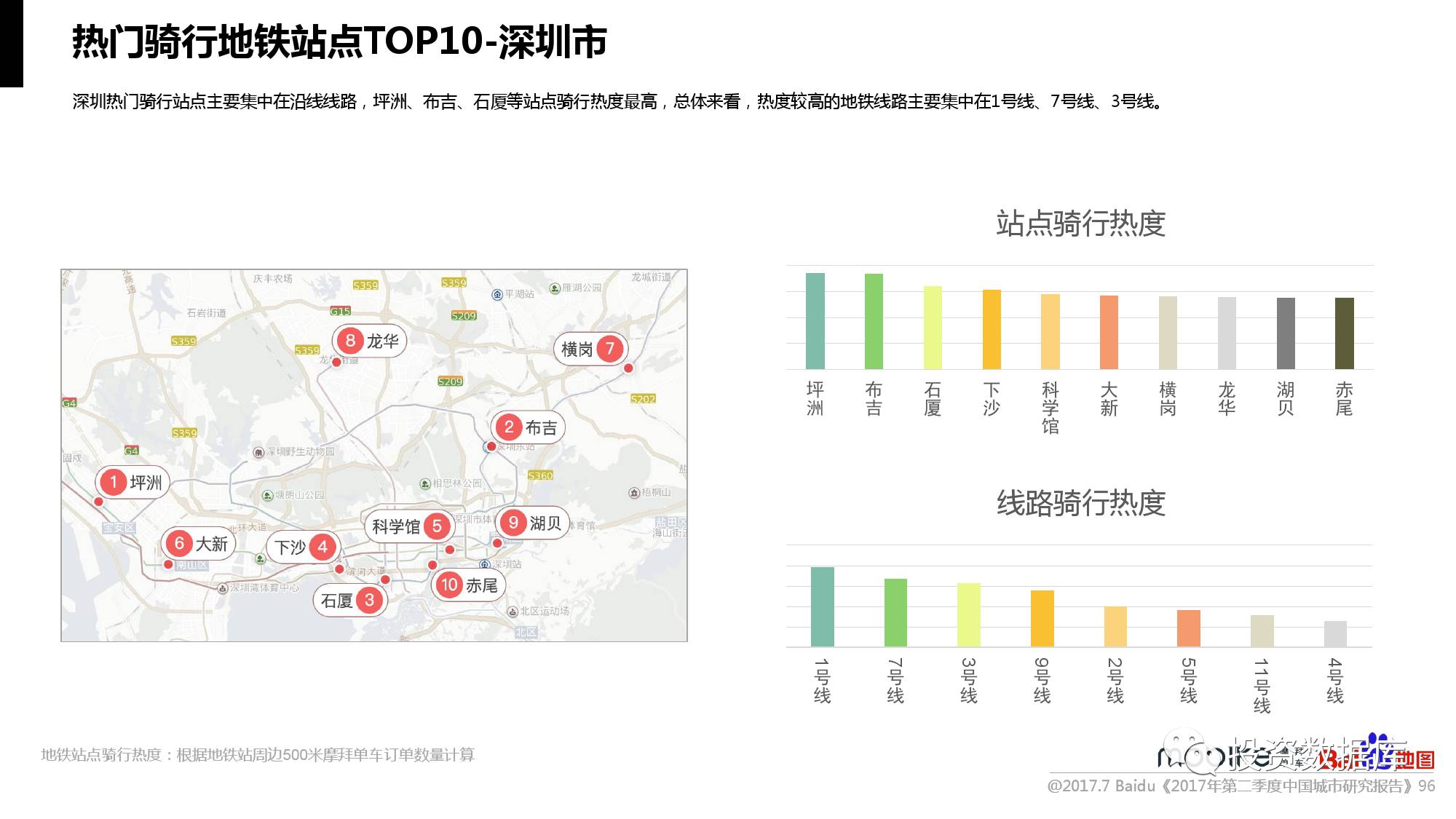The height and width of the screenshot is (819, 1456).
Task: Click the 站点骑行热度 chart title
Action: pos(1080,223)
